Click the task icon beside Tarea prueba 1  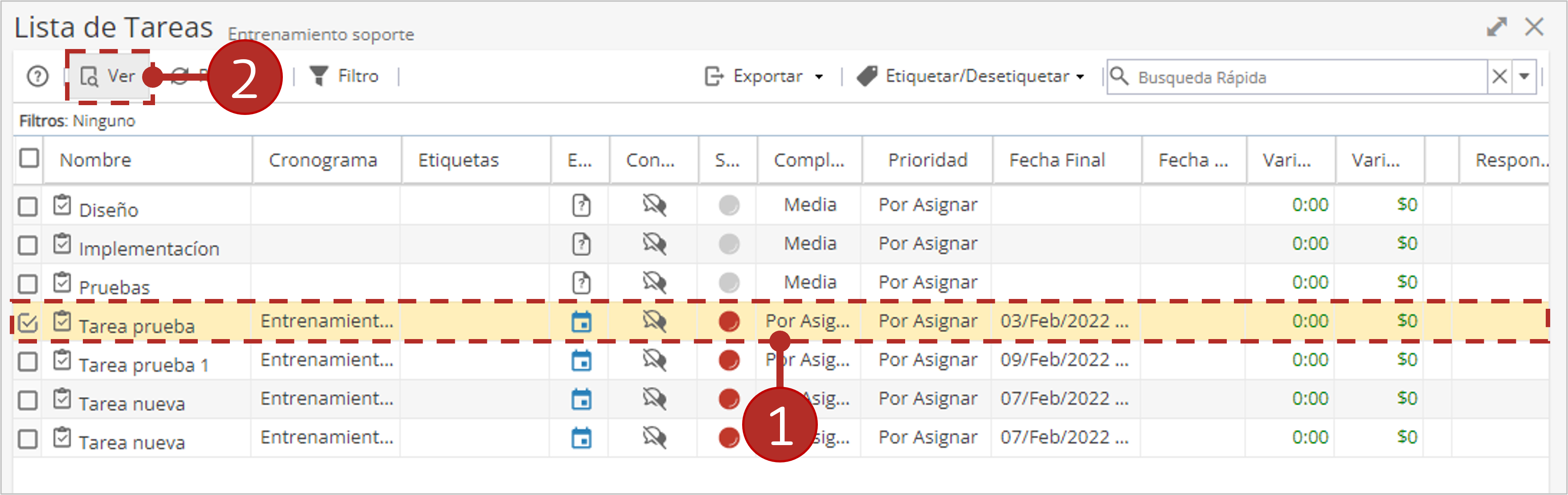(62, 359)
